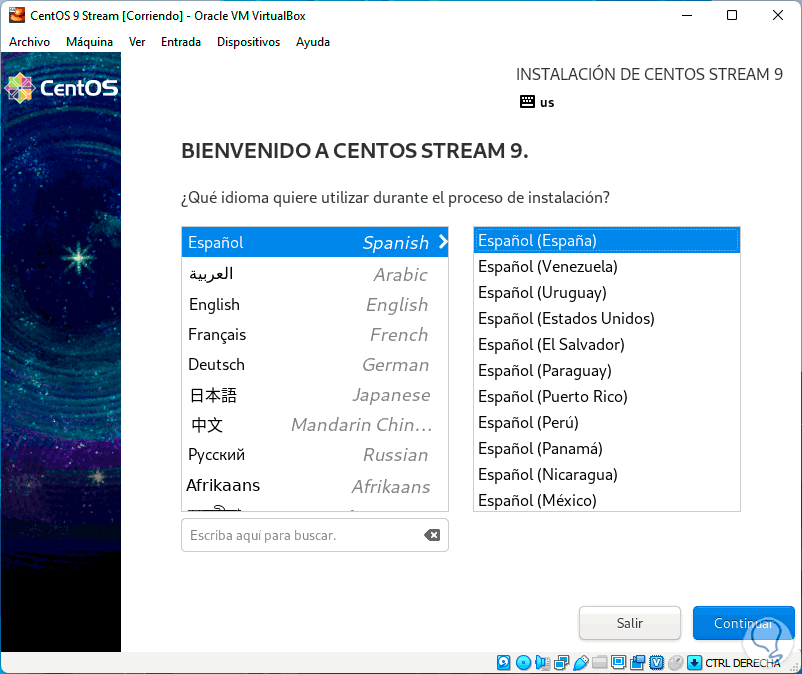Click the audio status icon
Screen dimensions: 802x674
pos(542,663)
